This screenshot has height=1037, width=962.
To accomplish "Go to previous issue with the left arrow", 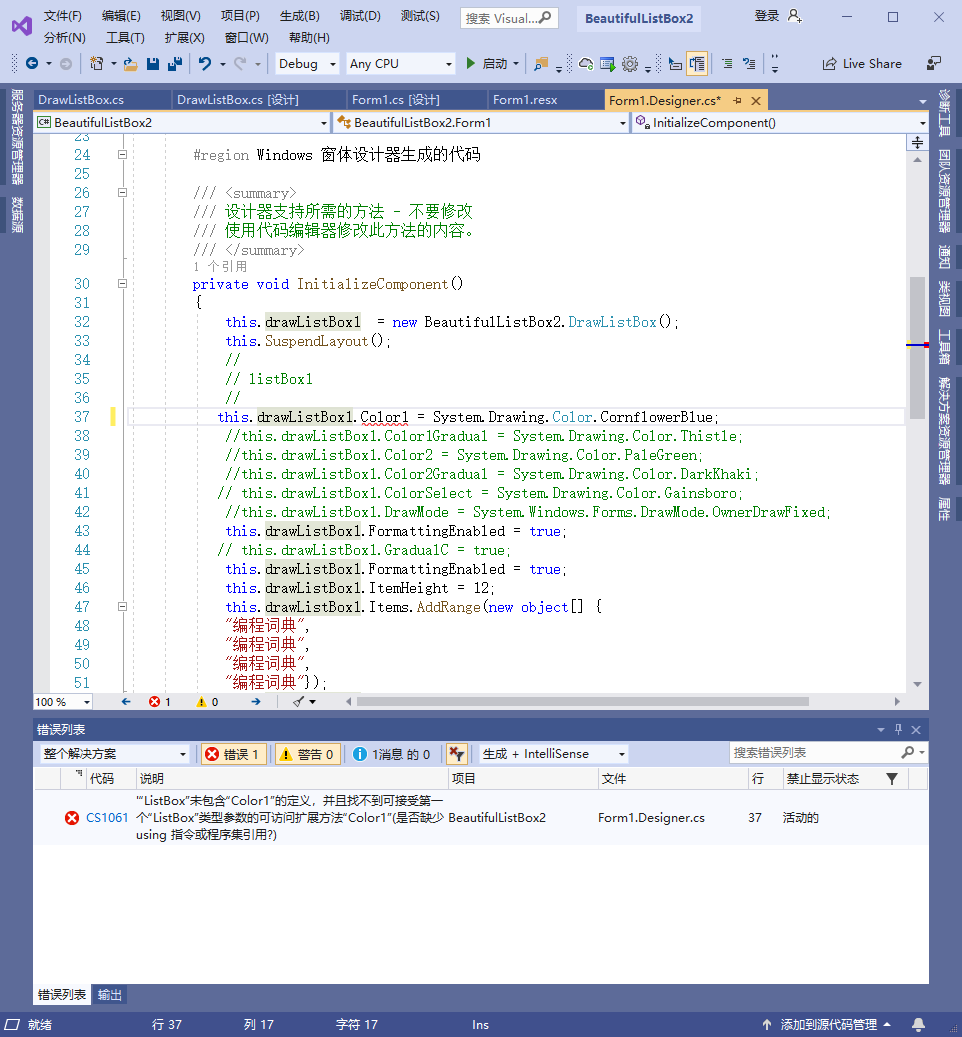I will tap(126, 702).
